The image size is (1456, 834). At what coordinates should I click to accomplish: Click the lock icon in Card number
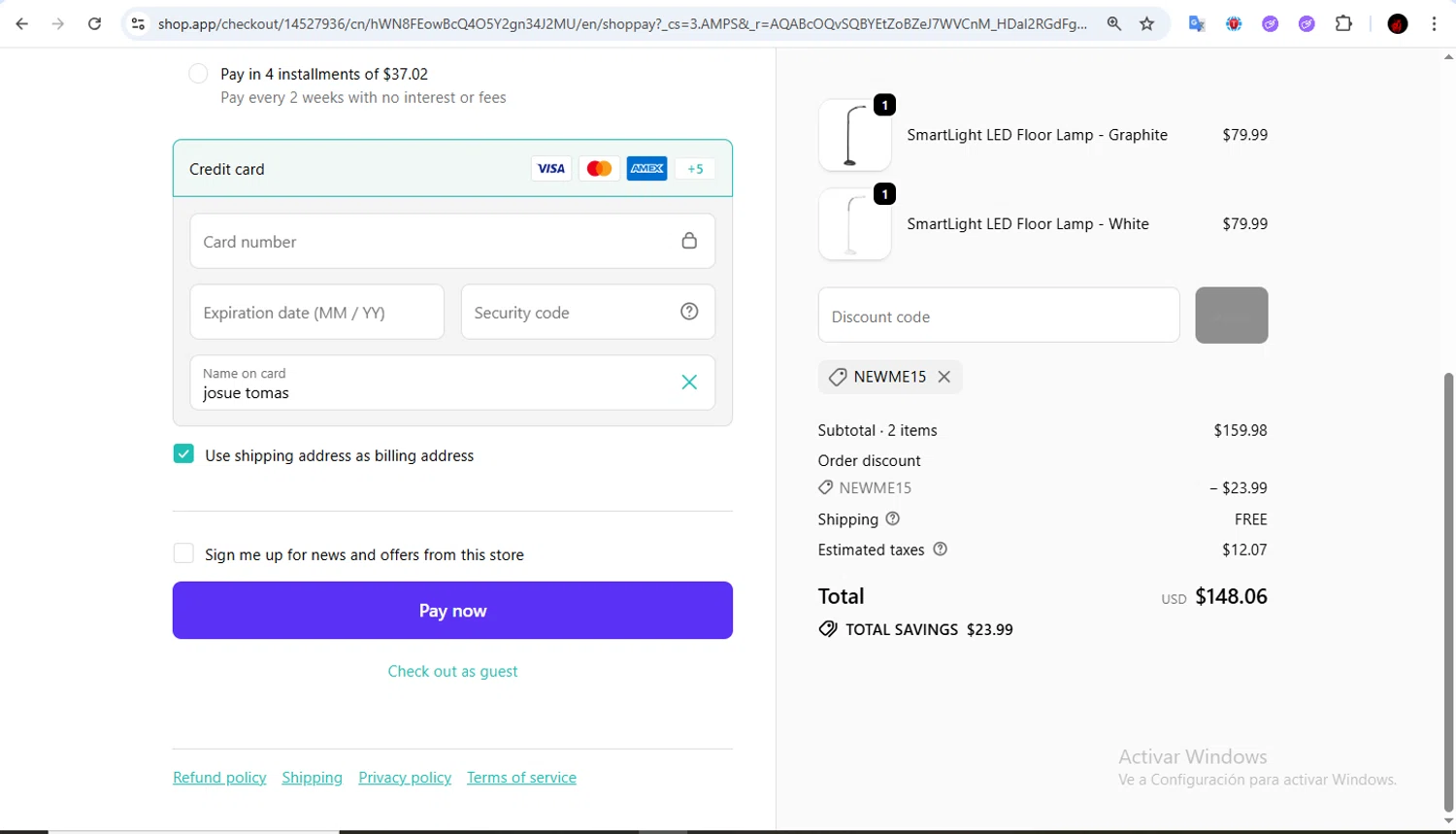pyautogui.click(x=689, y=241)
